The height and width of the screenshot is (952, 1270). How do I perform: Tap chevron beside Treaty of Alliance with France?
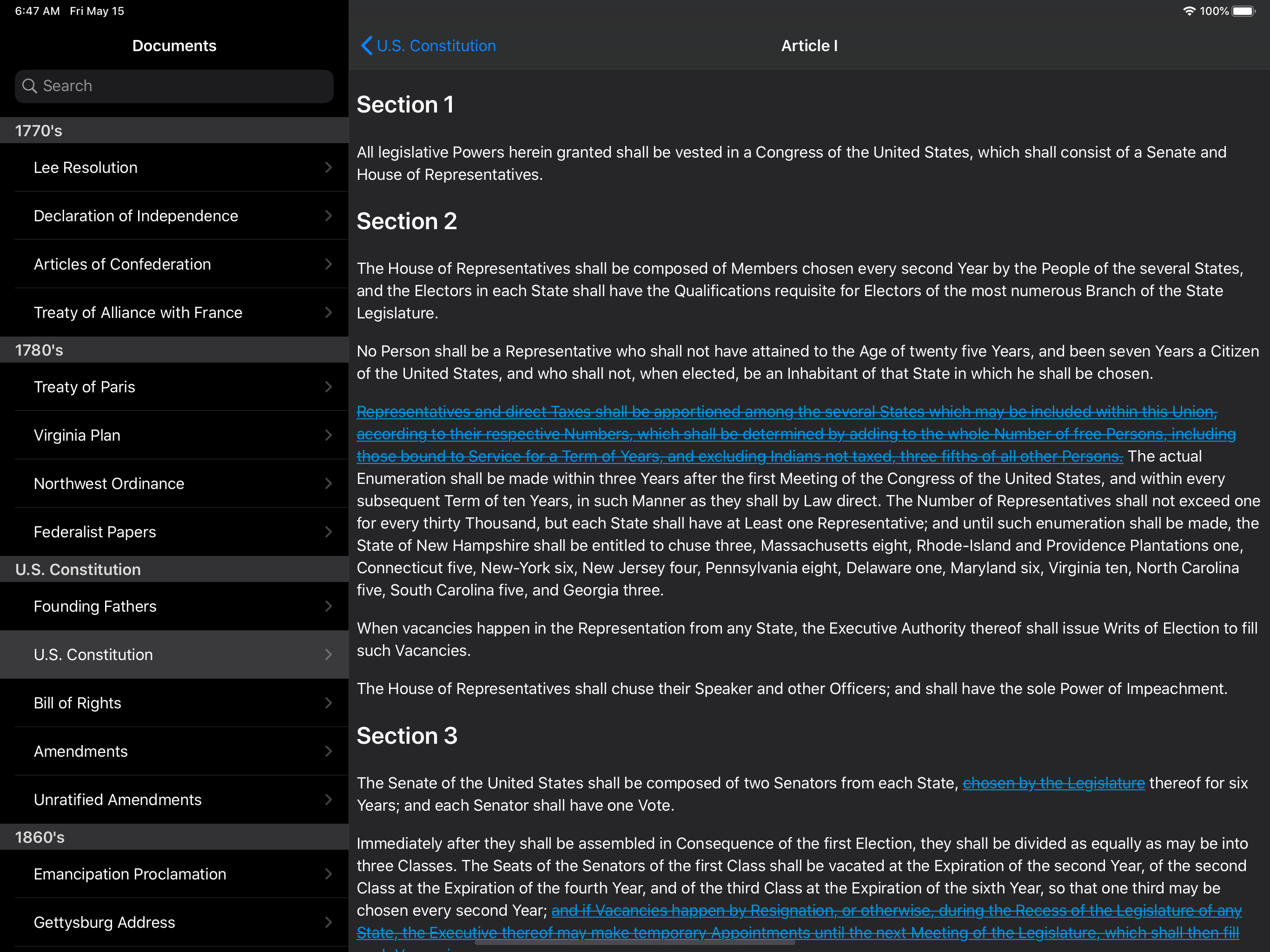(328, 312)
